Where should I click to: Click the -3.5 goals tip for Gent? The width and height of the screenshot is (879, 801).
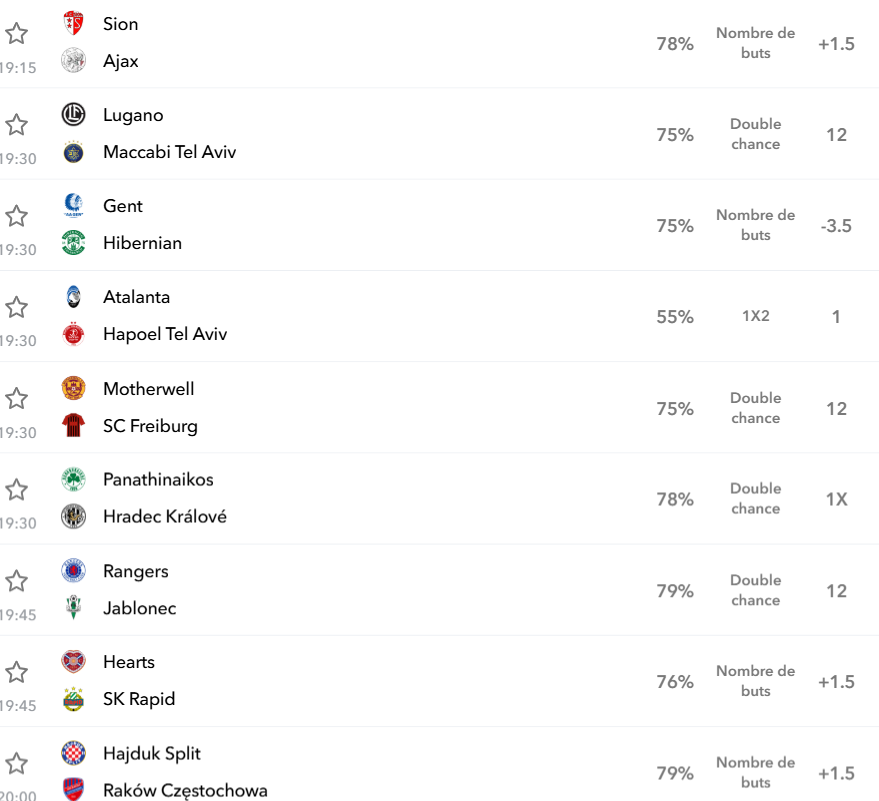[836, 225]
